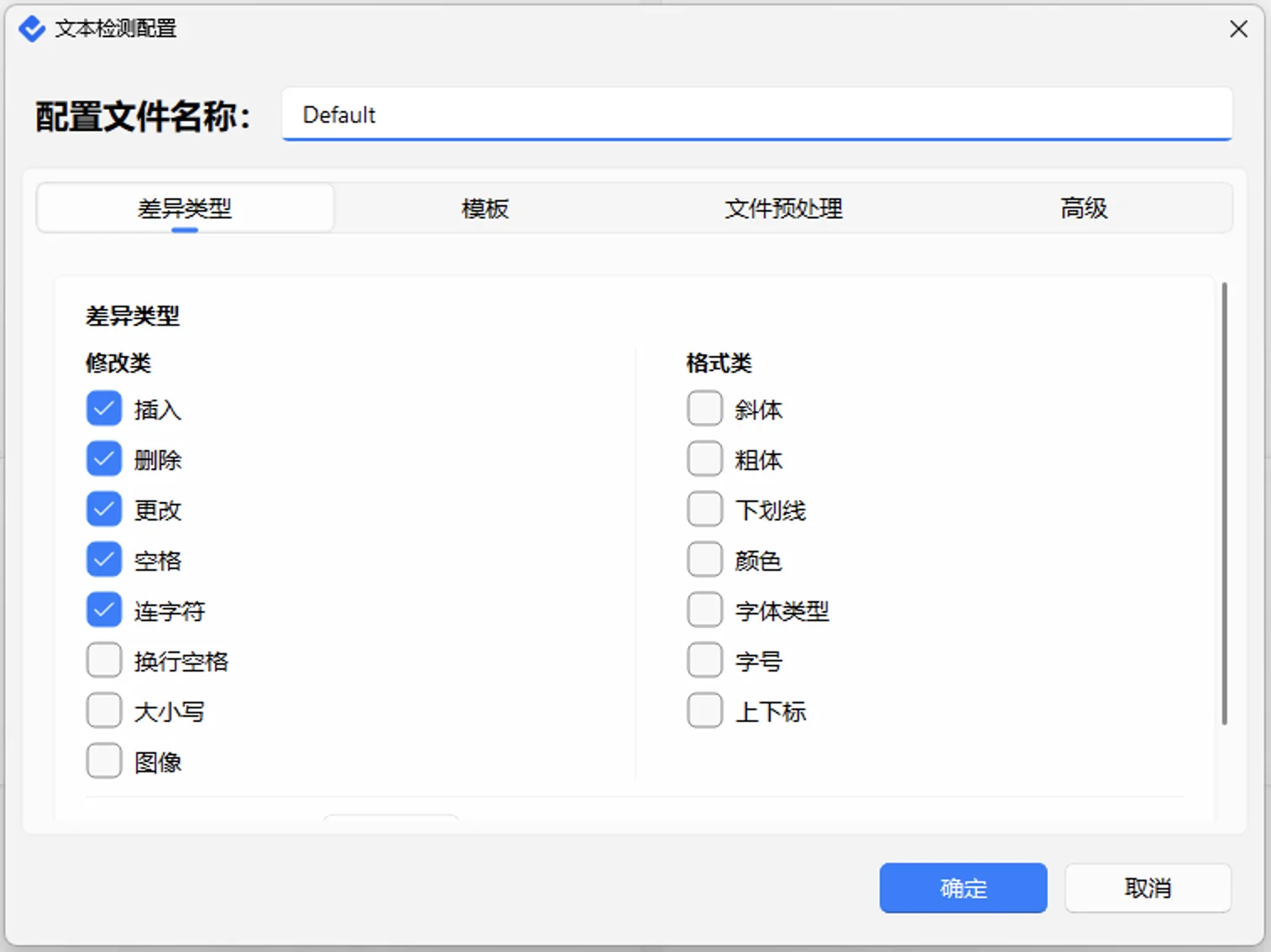Click the 格式类 section heading
The width and height of the screenshot is (1271, 952).
[719, 364]
